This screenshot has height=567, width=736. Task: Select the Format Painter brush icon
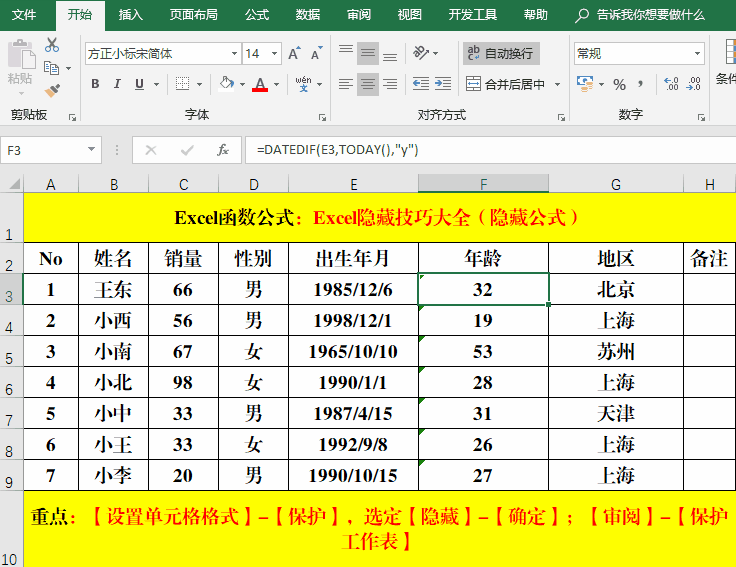[52, 91]
